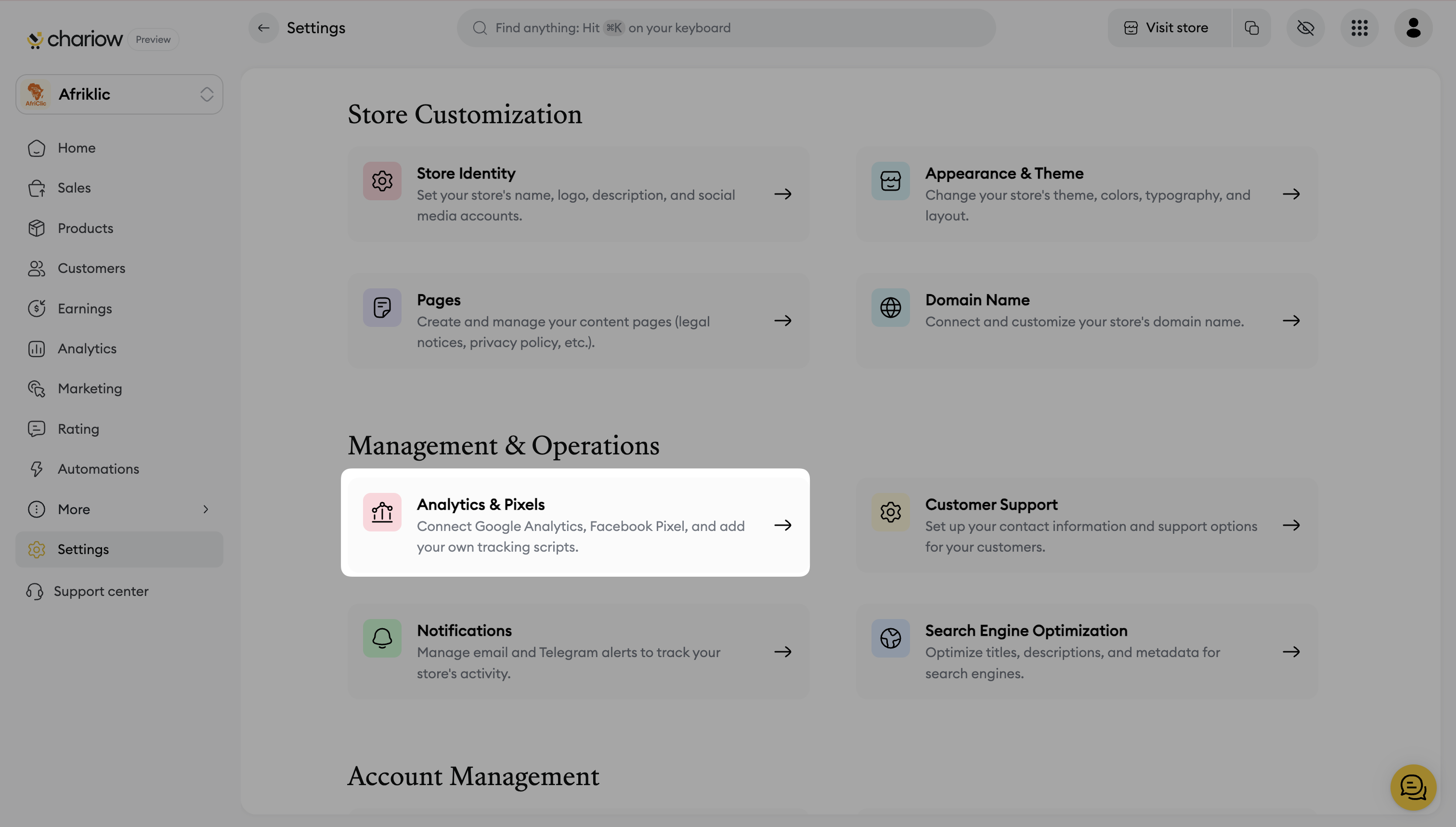Focus the Find anything search field
1456x827 pixels.
(x=726, y=28)
